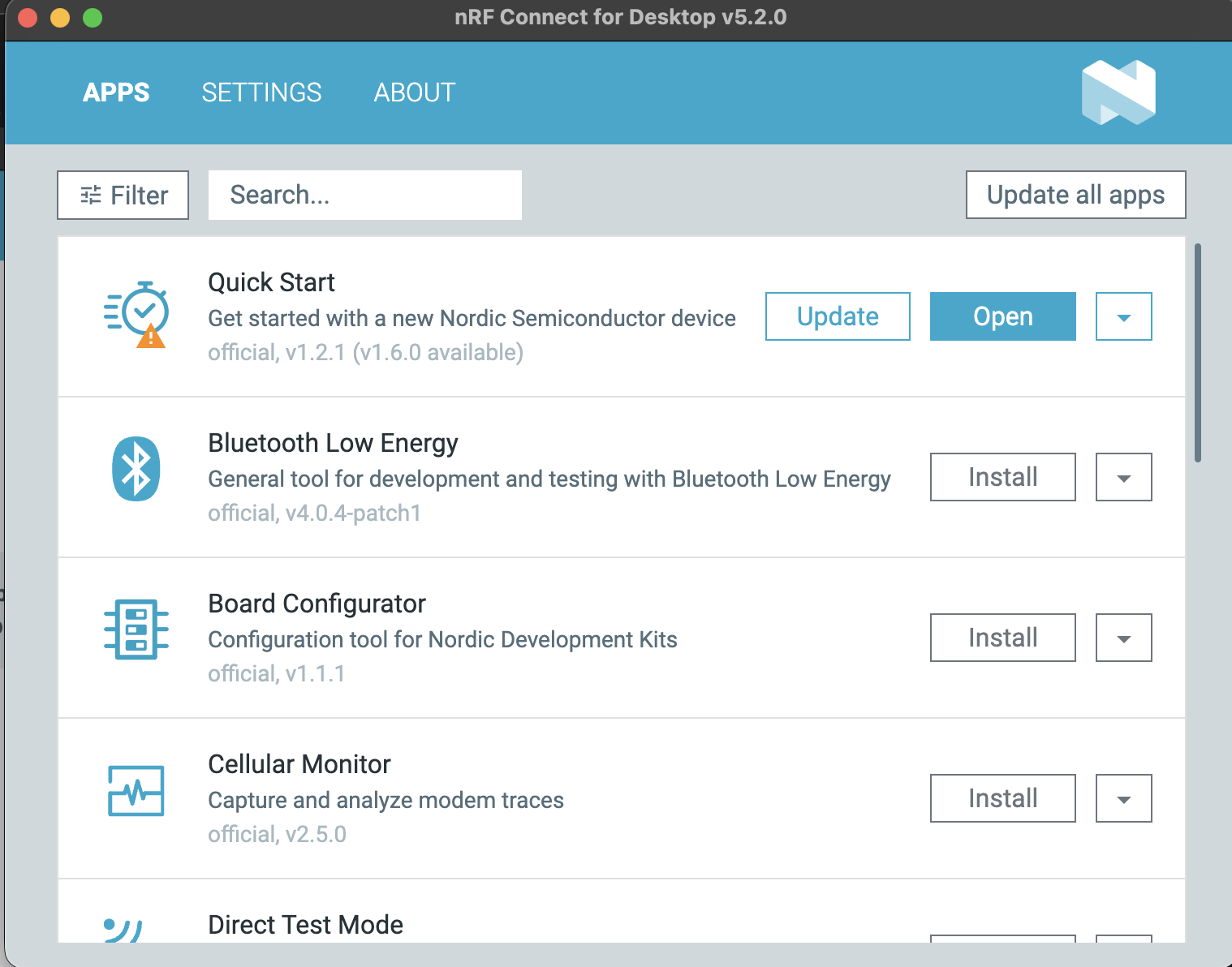Click the Cellular Monitor title
1232x967 pixels.
(x=299, y=764)
